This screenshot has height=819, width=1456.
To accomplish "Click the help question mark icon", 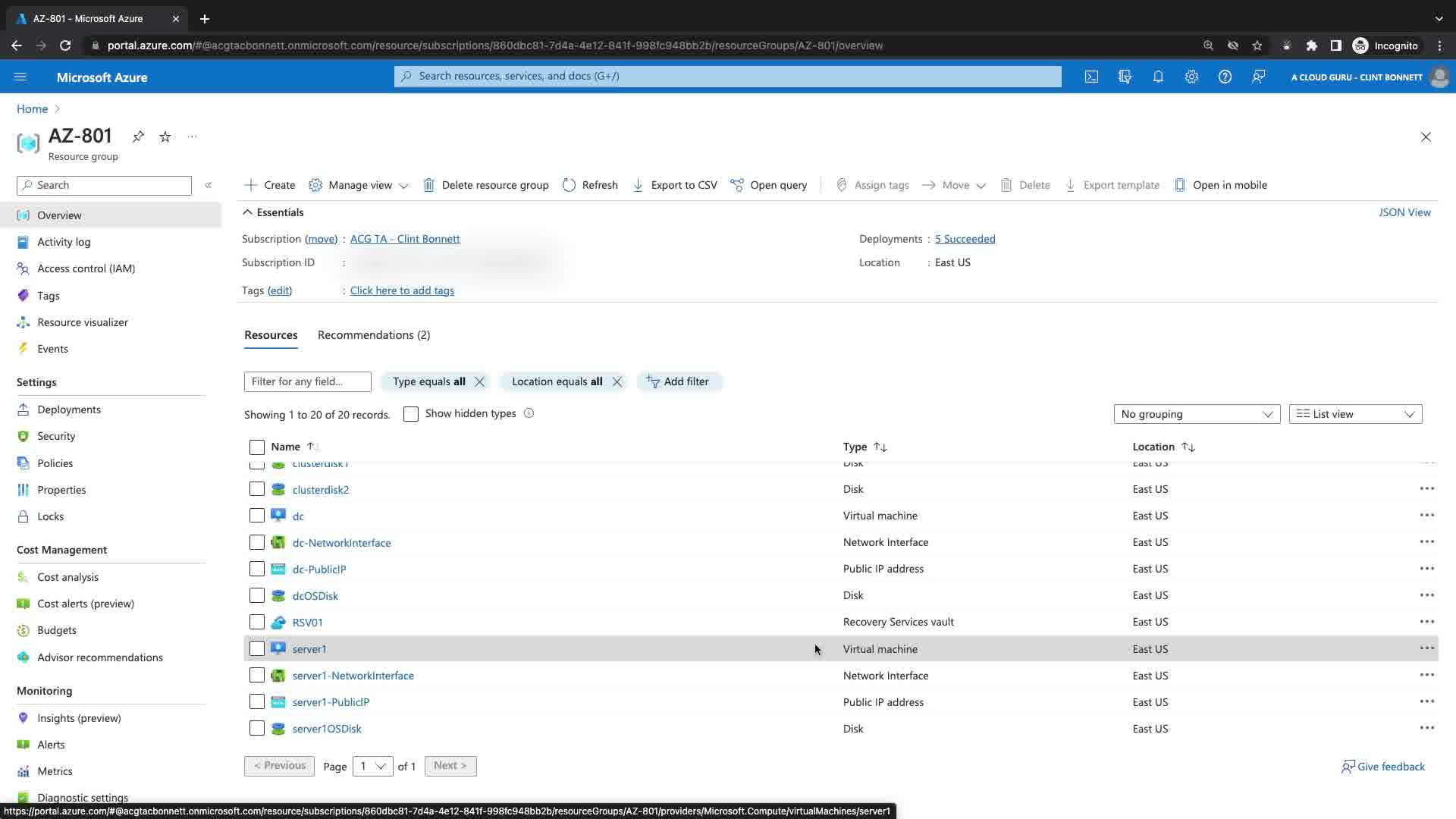I will coord(1225,77).
